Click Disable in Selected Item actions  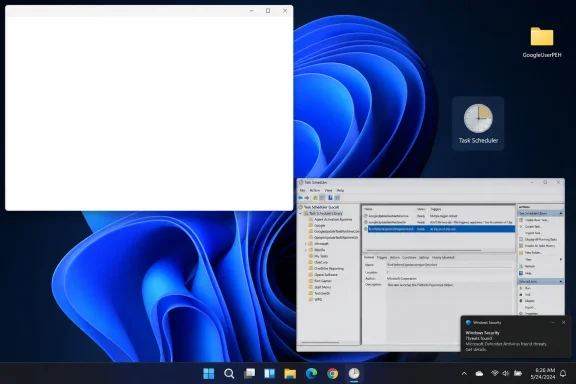point(527,301)
